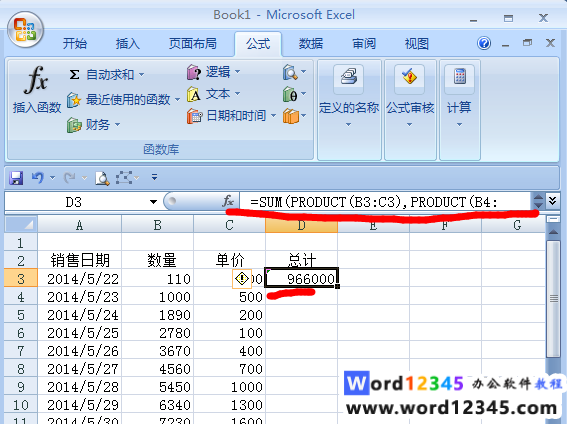Select the 公式 Formulas tab
The image size is (567, 424).
[x=258, y=44]
